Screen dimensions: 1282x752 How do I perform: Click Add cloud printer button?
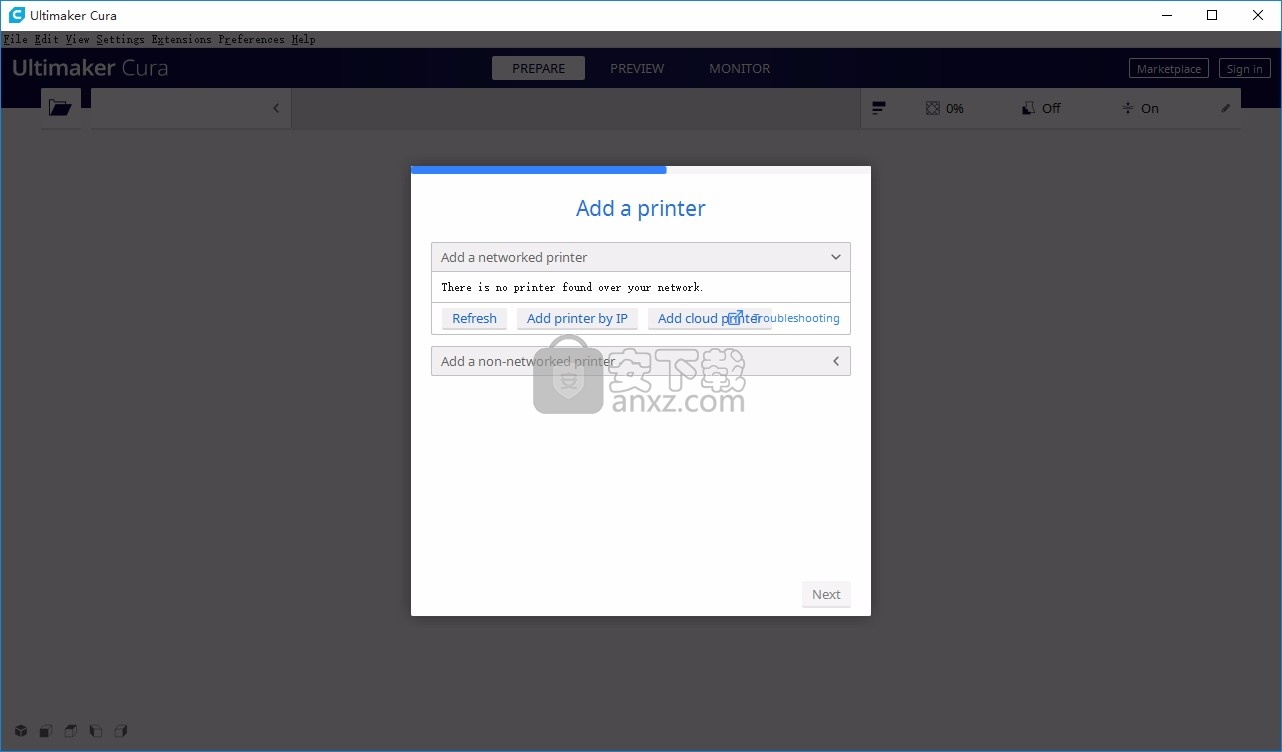pyautogui.click(x=709, y=318)
